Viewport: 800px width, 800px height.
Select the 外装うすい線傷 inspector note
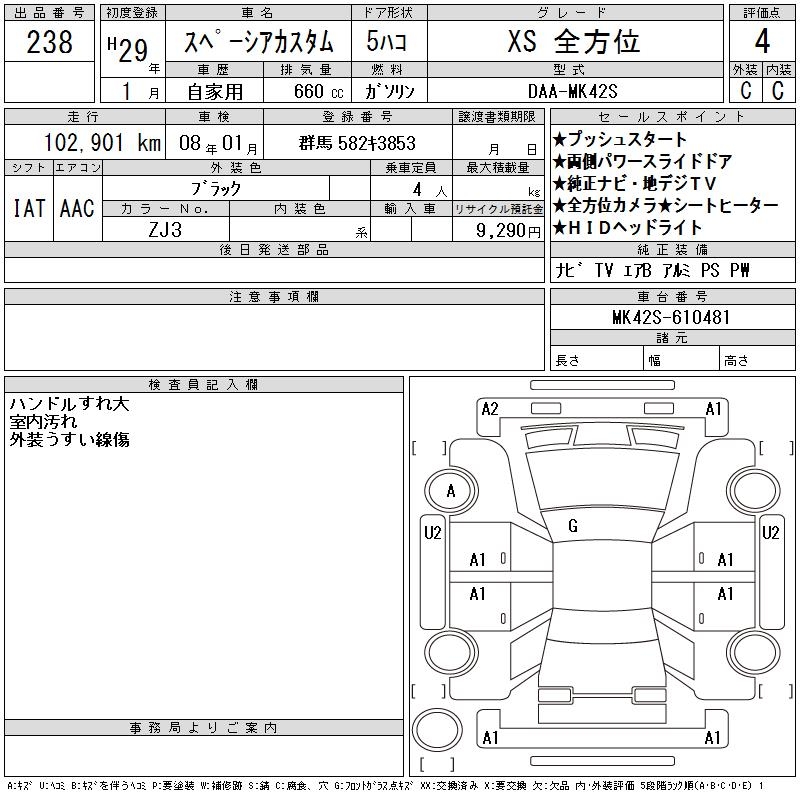70,439
